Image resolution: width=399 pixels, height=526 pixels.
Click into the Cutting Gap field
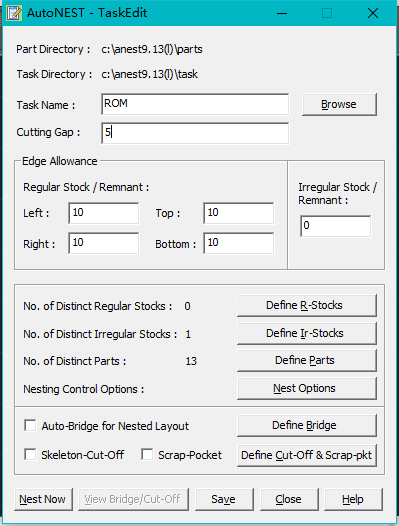click(x=195, y=133)
